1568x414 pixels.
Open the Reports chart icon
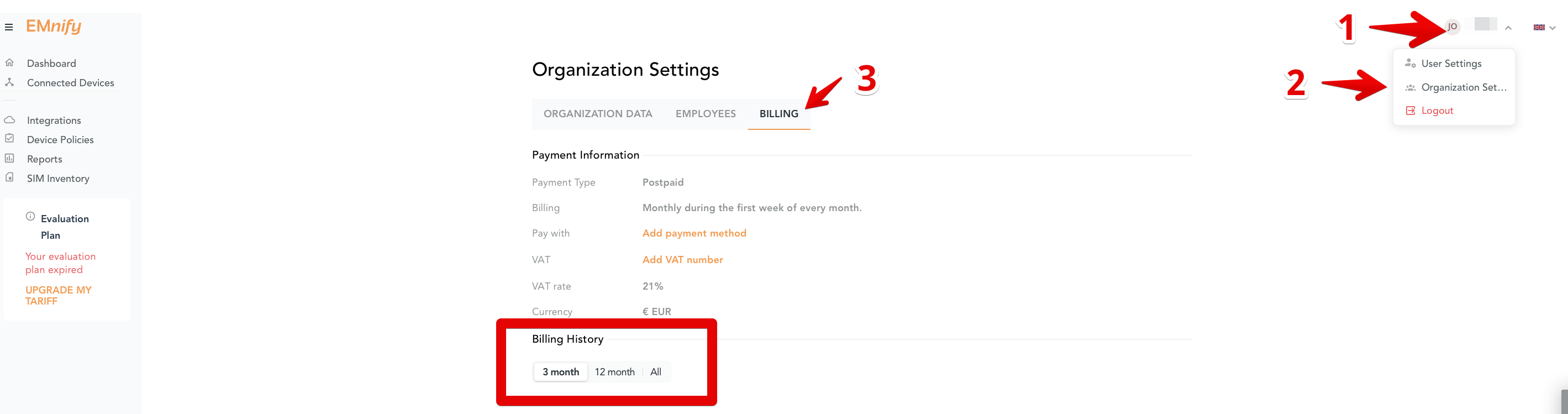point(9,158)
